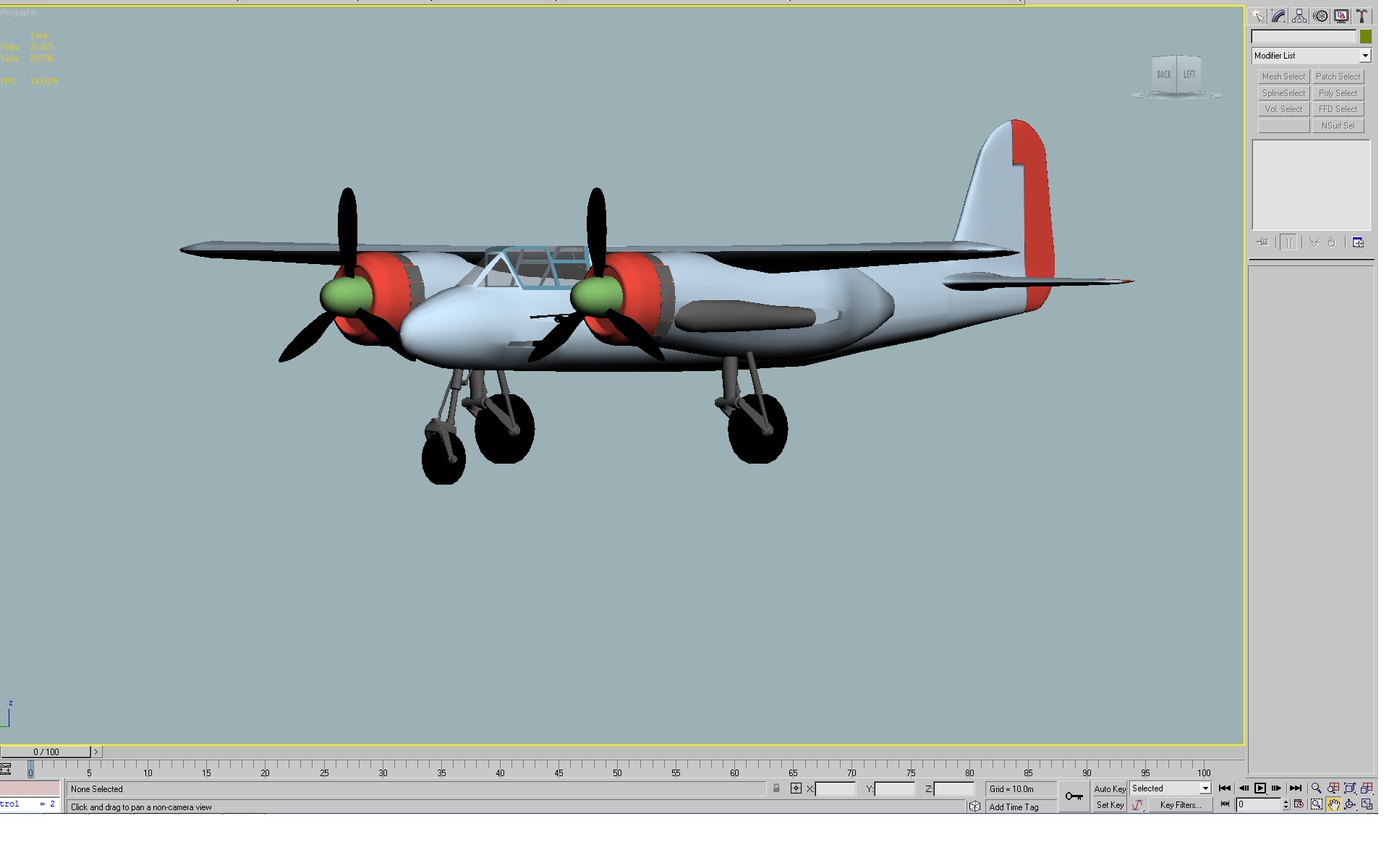The height and width of the screenshot is (868, 1389).
Task: Toggle Set Key mode
Action: [x=1110, y=805]
